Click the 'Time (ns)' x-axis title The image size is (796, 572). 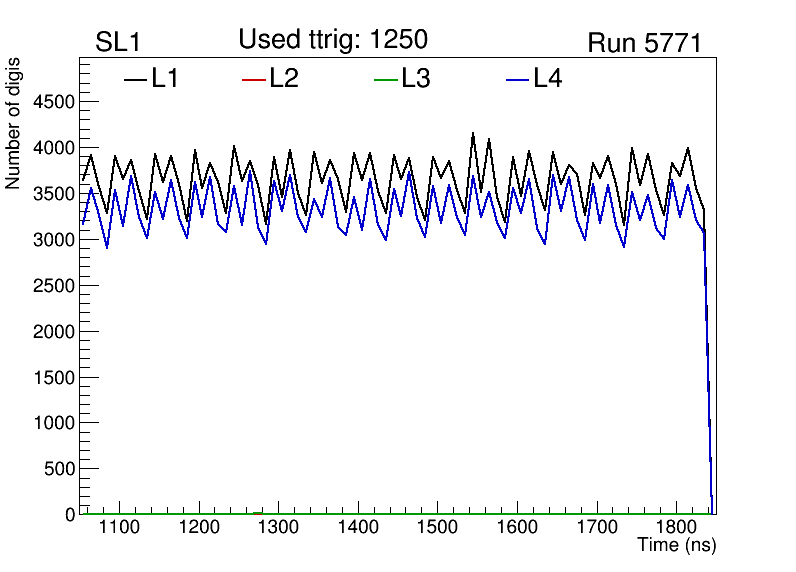point(677,546)
